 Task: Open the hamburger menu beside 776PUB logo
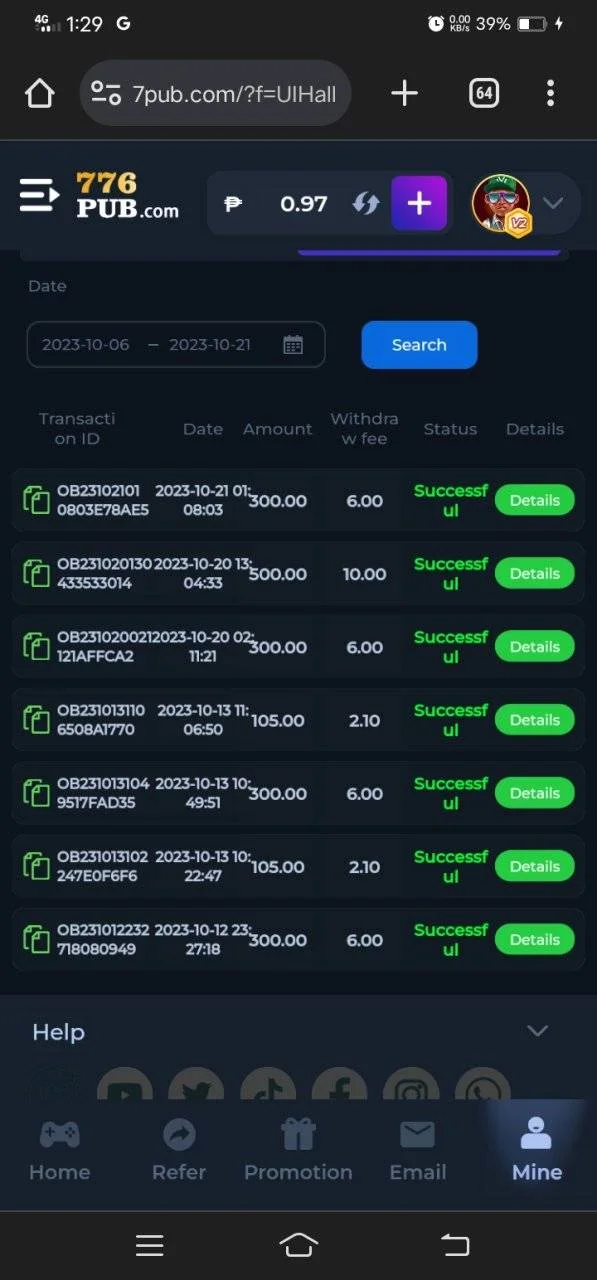click(x=39, y=196)
